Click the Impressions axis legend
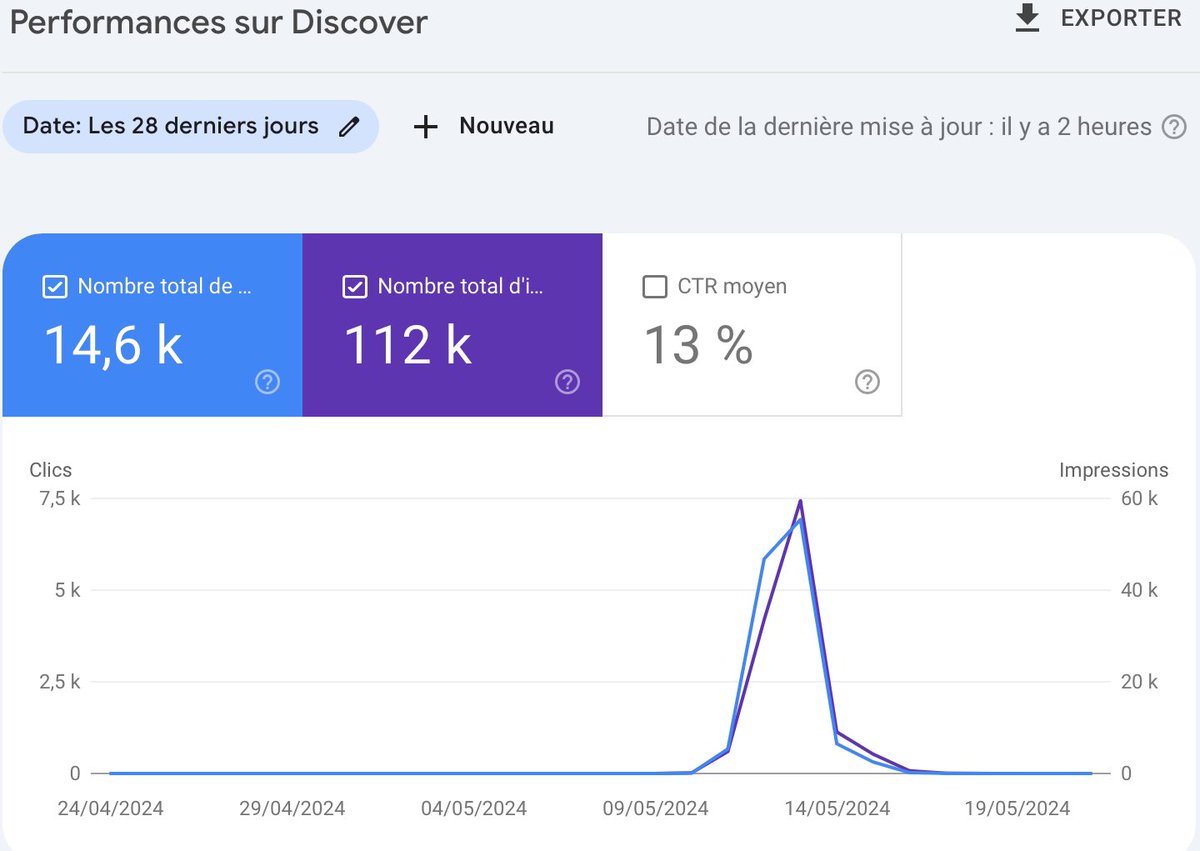The image size is (1200, 851). pos(1114,470)
